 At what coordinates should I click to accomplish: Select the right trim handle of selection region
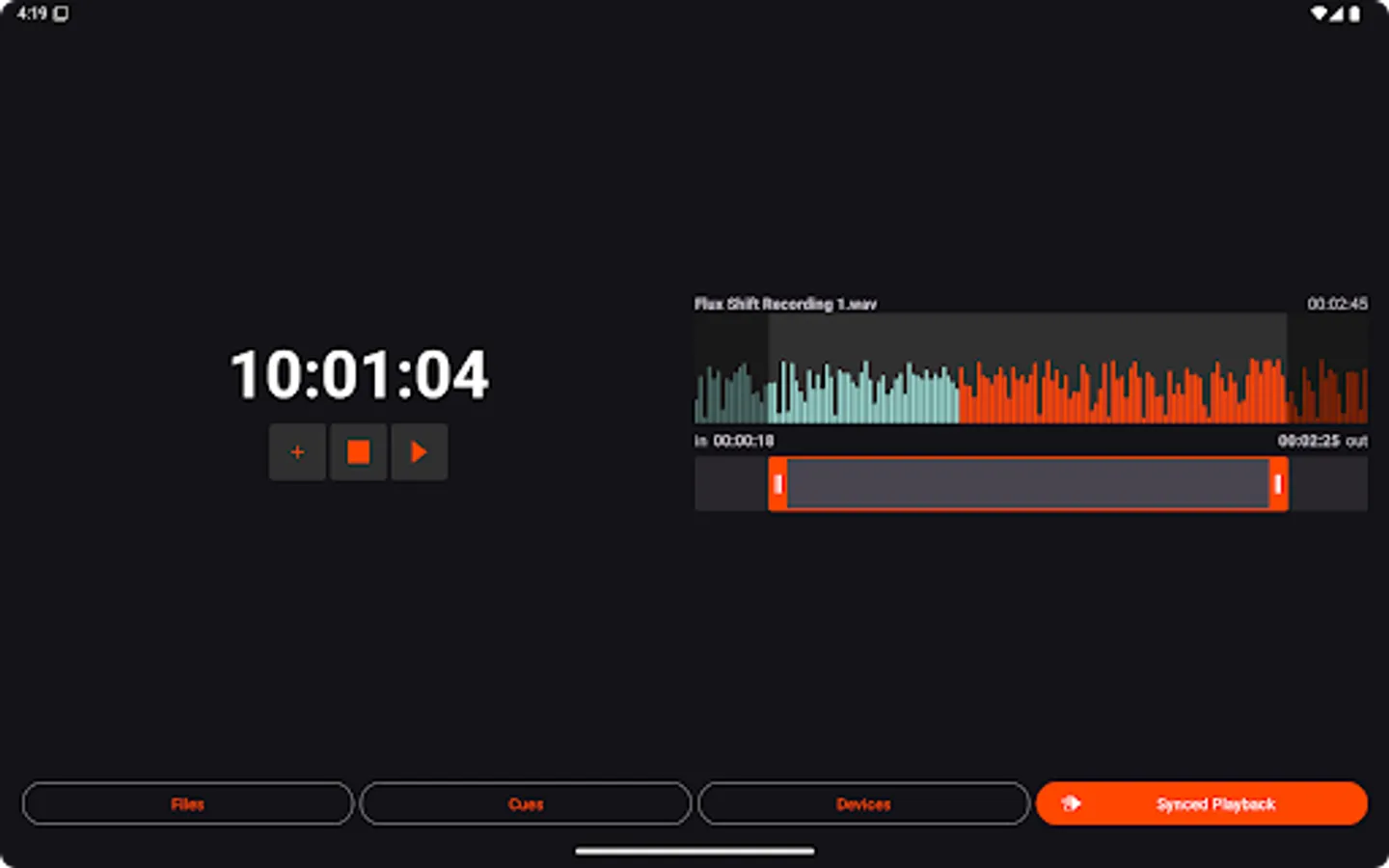(1280, 485)
